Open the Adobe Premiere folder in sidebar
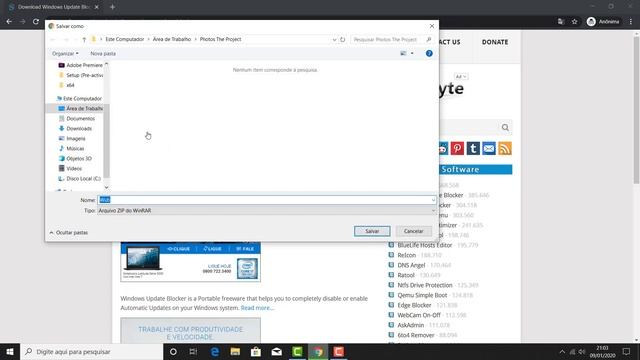This screenshot has height=360, width=640. pyautogui.click(x=80, y=65)
